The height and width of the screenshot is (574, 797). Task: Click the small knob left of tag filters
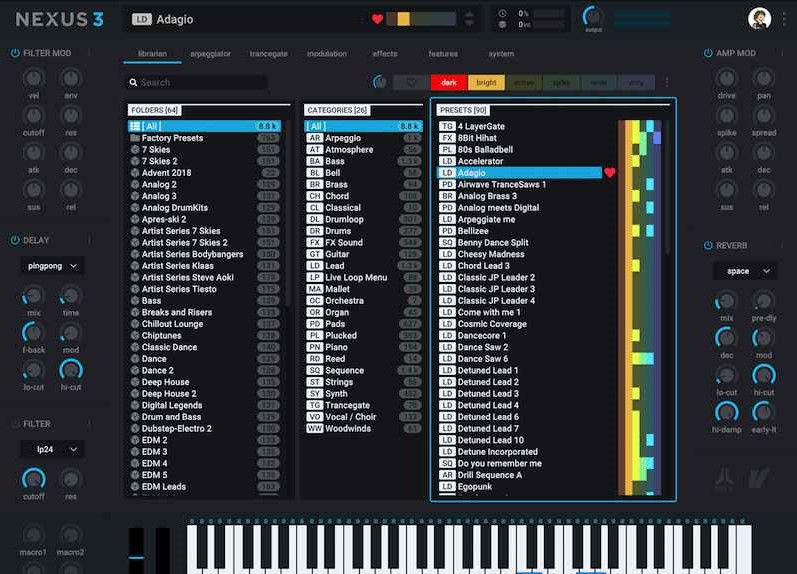(x=379, y=82)
